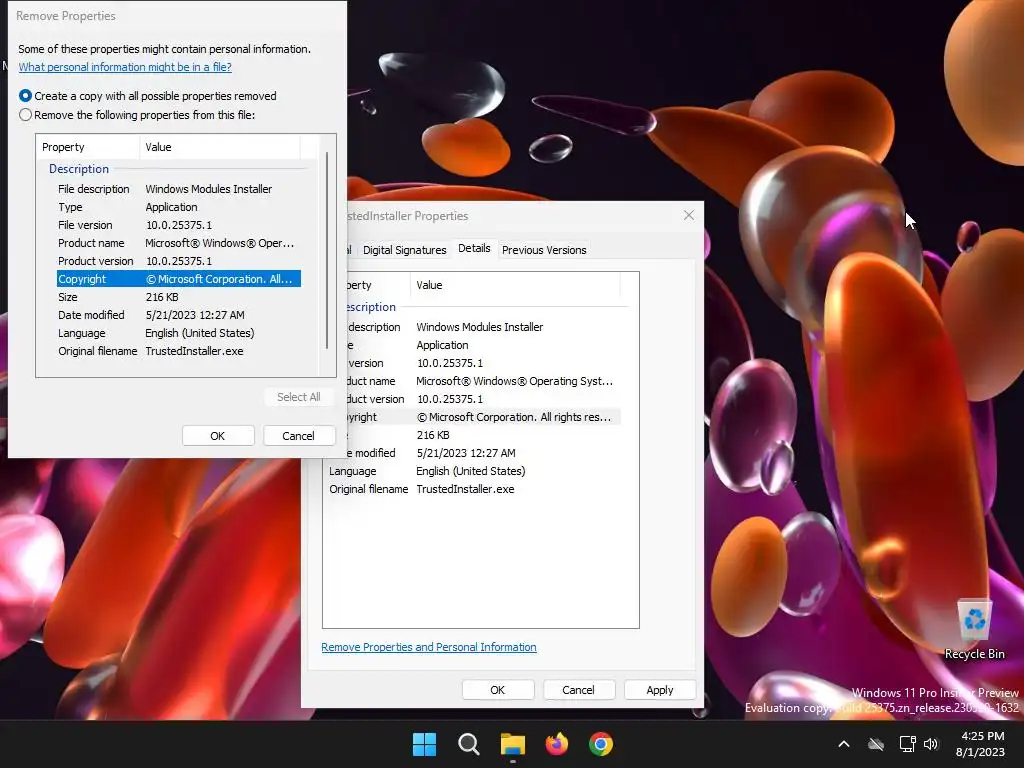
Task: Click the Value column header in Properties window
Action: (515, 285)
